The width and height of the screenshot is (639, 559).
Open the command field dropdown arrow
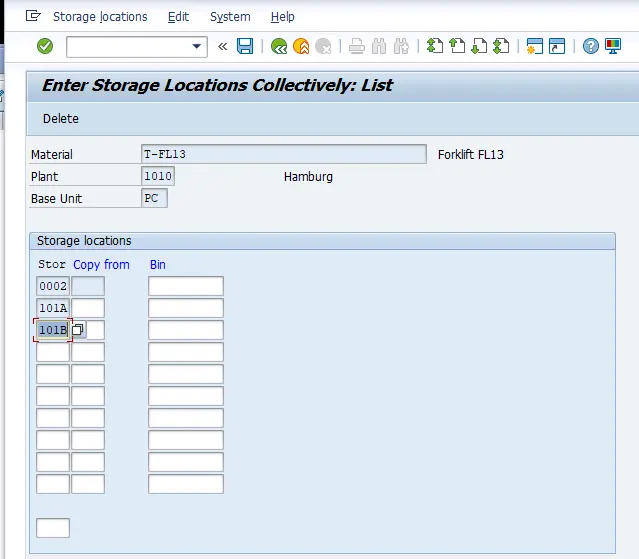[196, 47]
